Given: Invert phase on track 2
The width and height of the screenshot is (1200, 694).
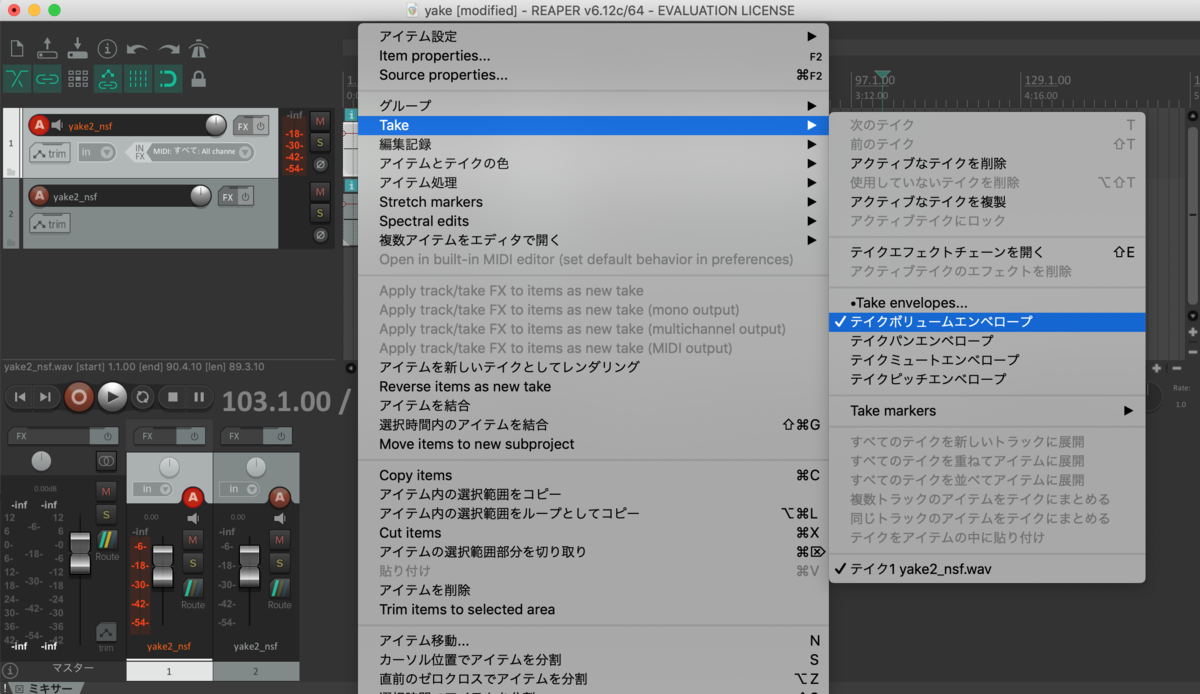Looking at the screenshot, I should [x=320, y=235].
